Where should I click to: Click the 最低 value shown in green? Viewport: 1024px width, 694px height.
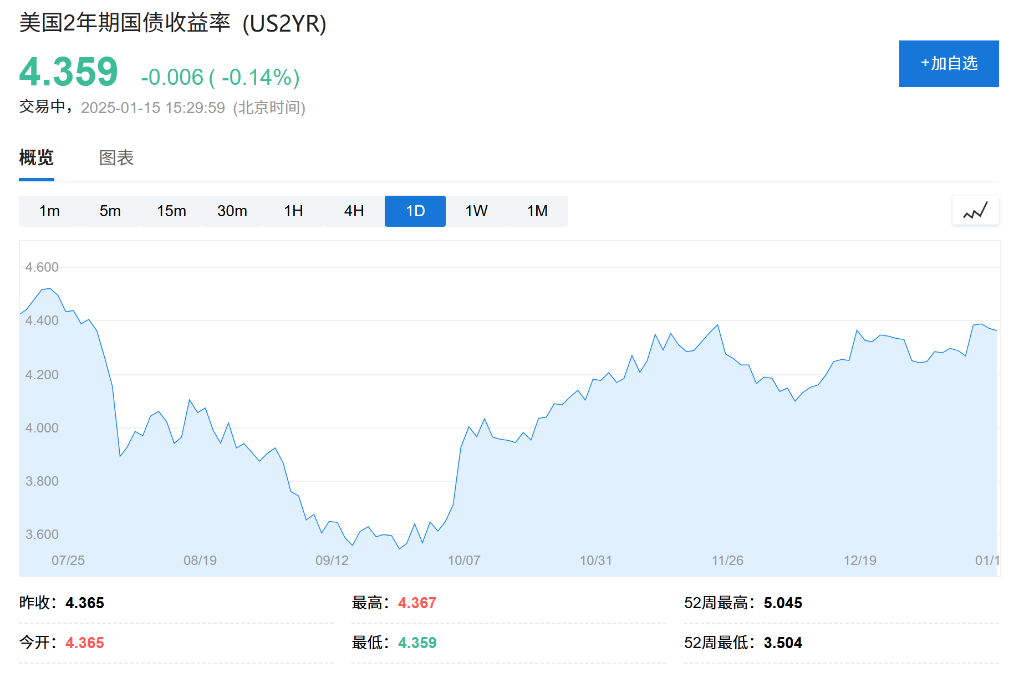pos(416,643)
